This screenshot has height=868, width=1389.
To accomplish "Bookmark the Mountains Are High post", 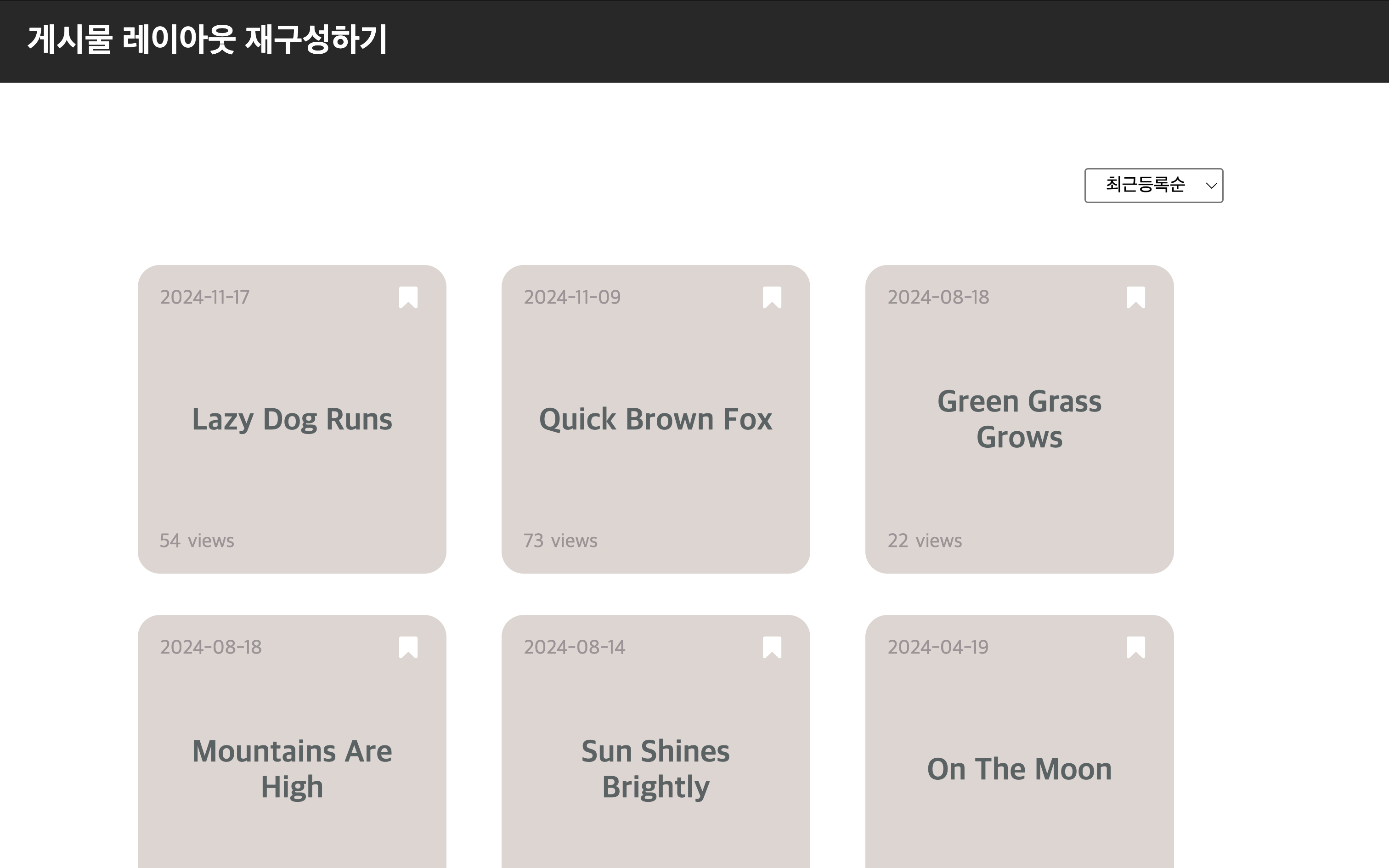I will (408, 648).
